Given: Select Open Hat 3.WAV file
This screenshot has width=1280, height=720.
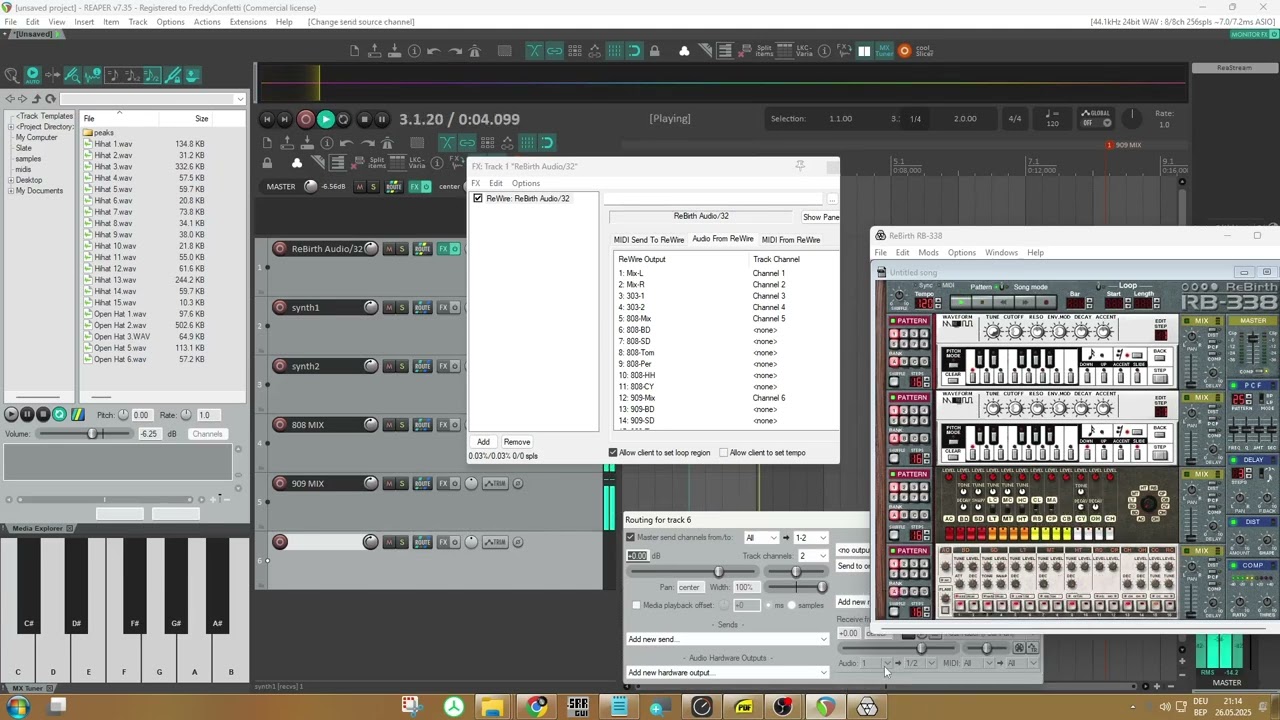Looking at the screenshot, I should point(122,336).
